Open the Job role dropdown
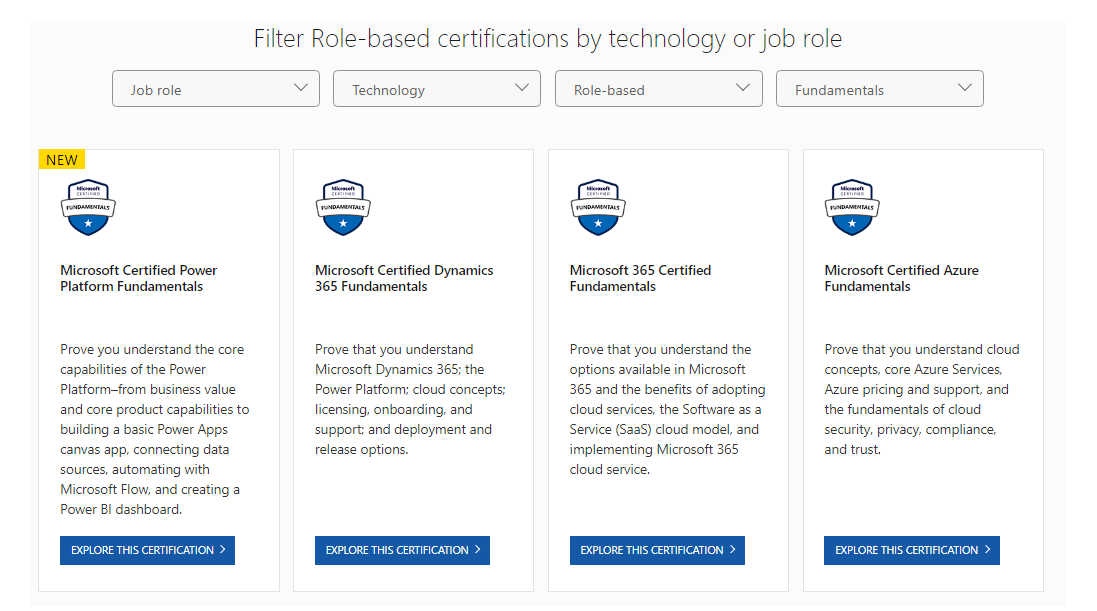 215,89
